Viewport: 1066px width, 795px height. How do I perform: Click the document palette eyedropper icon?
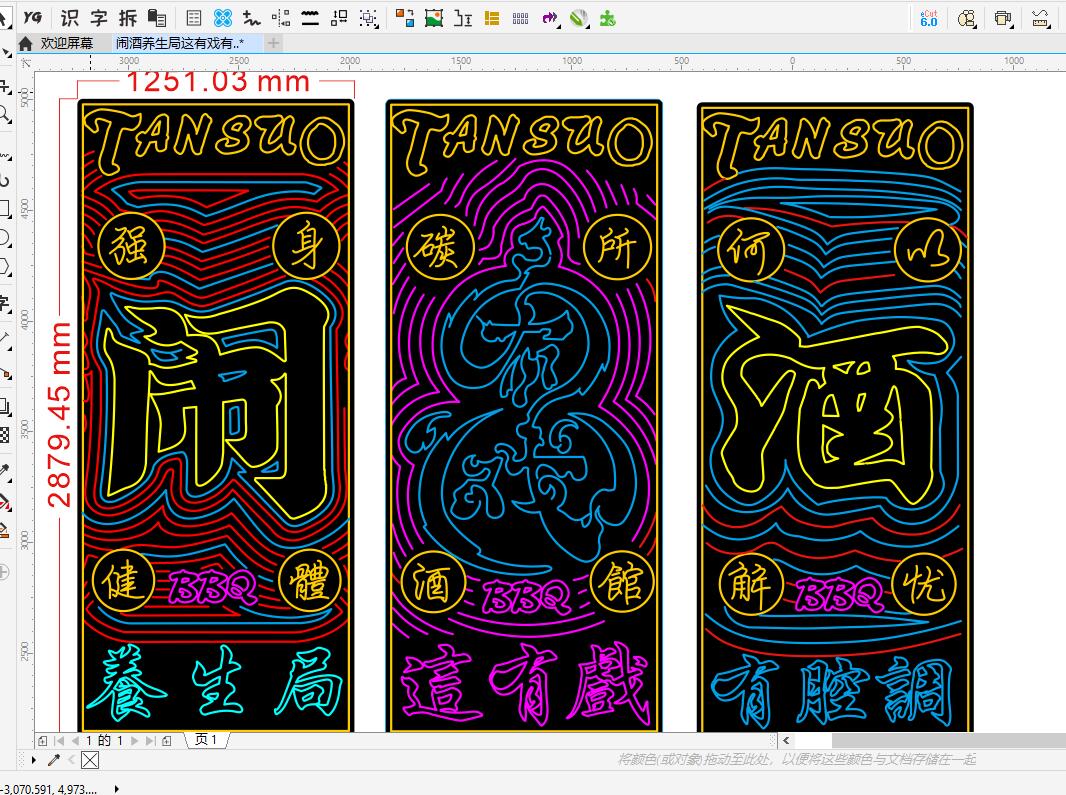[54, 760]
